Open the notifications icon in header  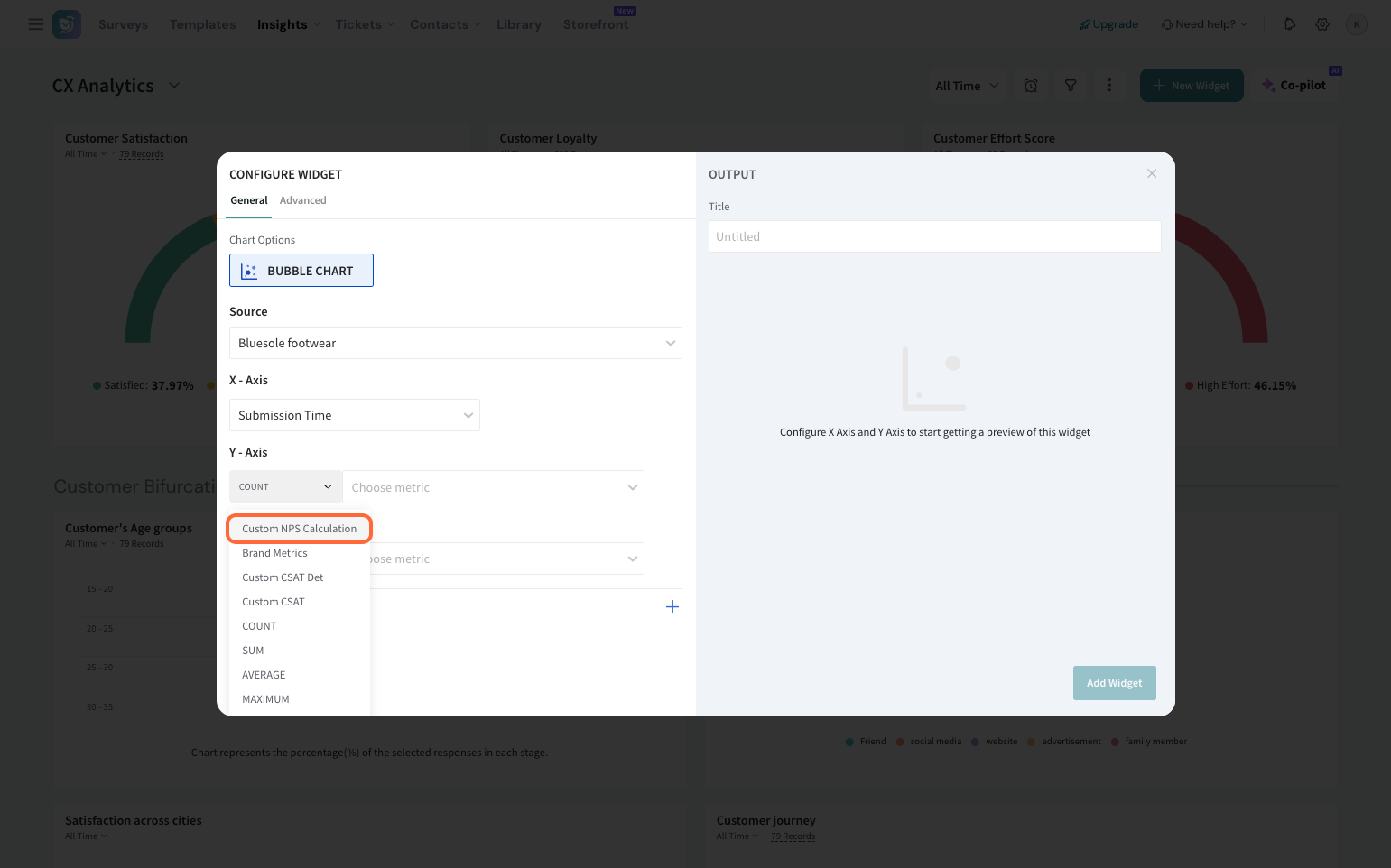(x=1290, y=24)
